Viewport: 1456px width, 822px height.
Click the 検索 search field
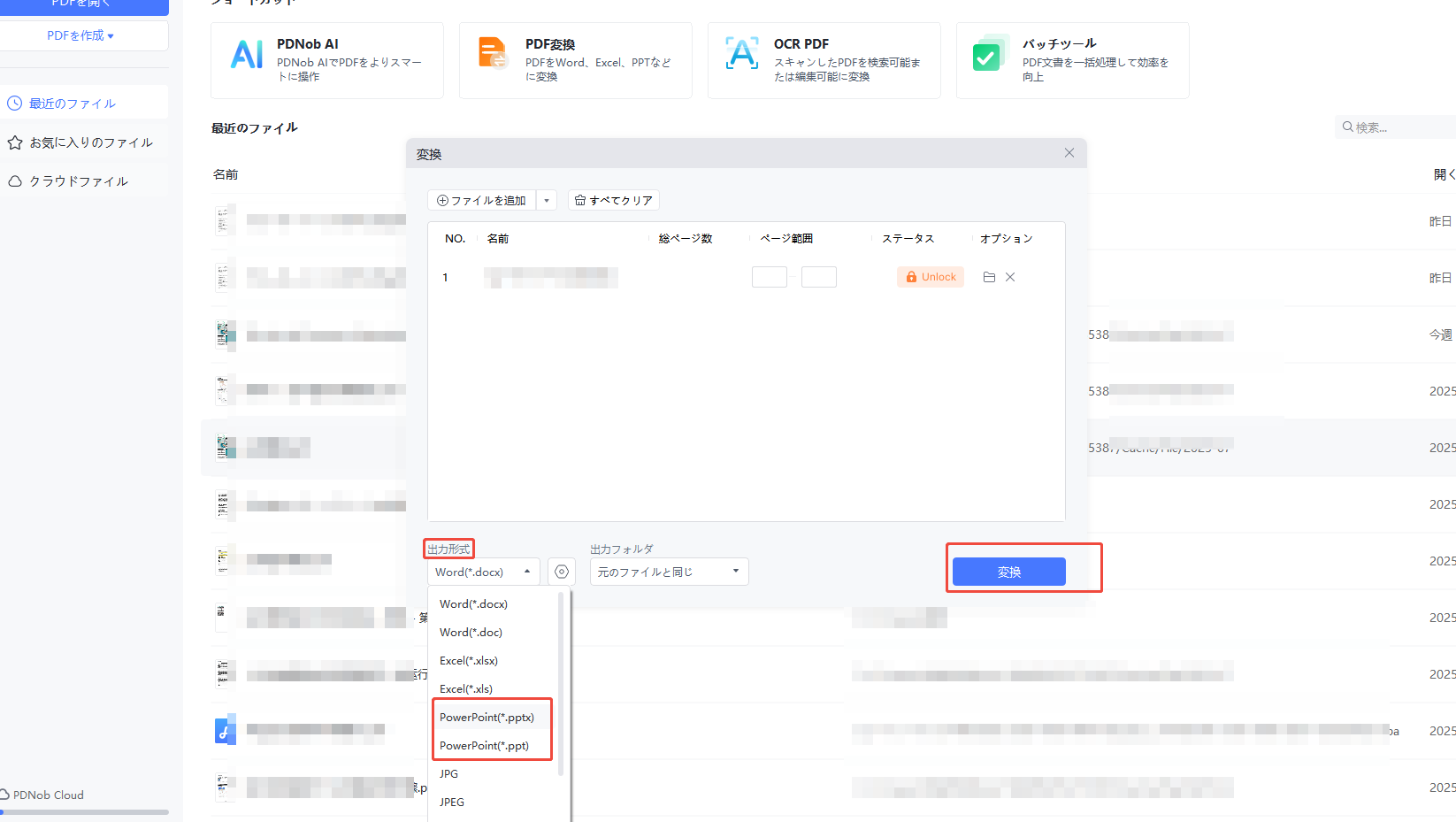[1396, 127]
